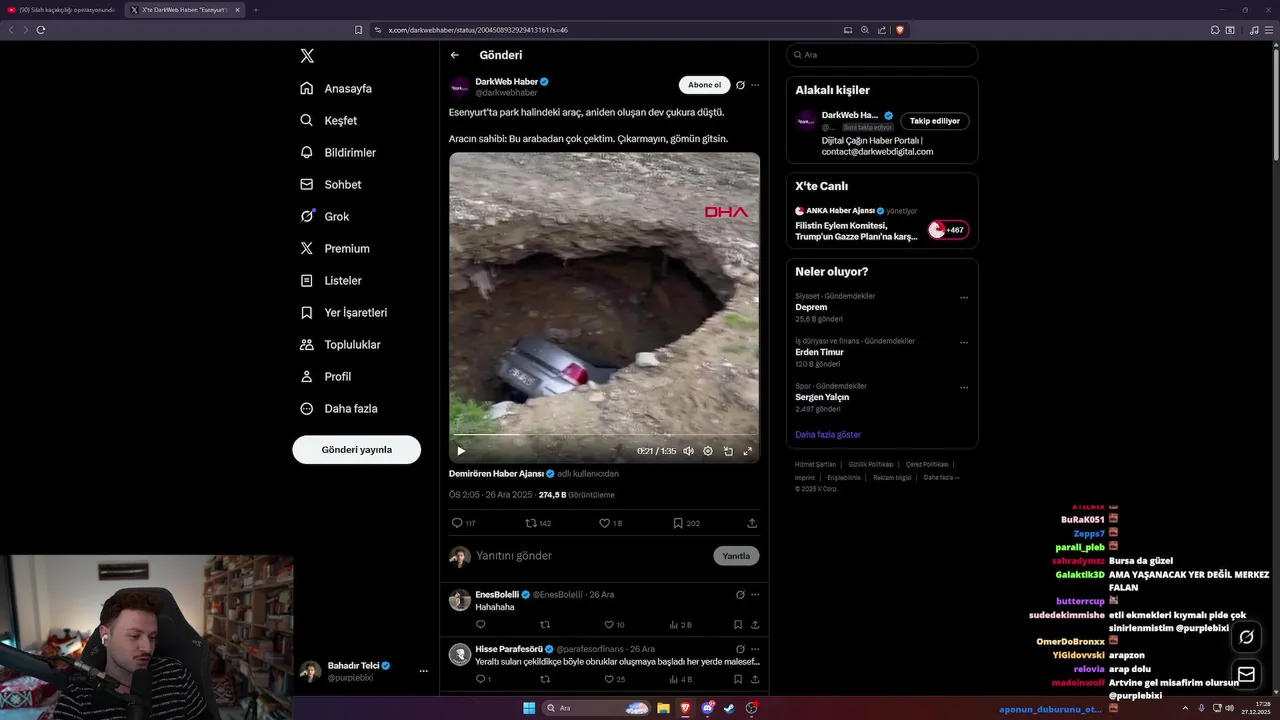
Task: Open a new browser tab
Action: click(255, 10)
